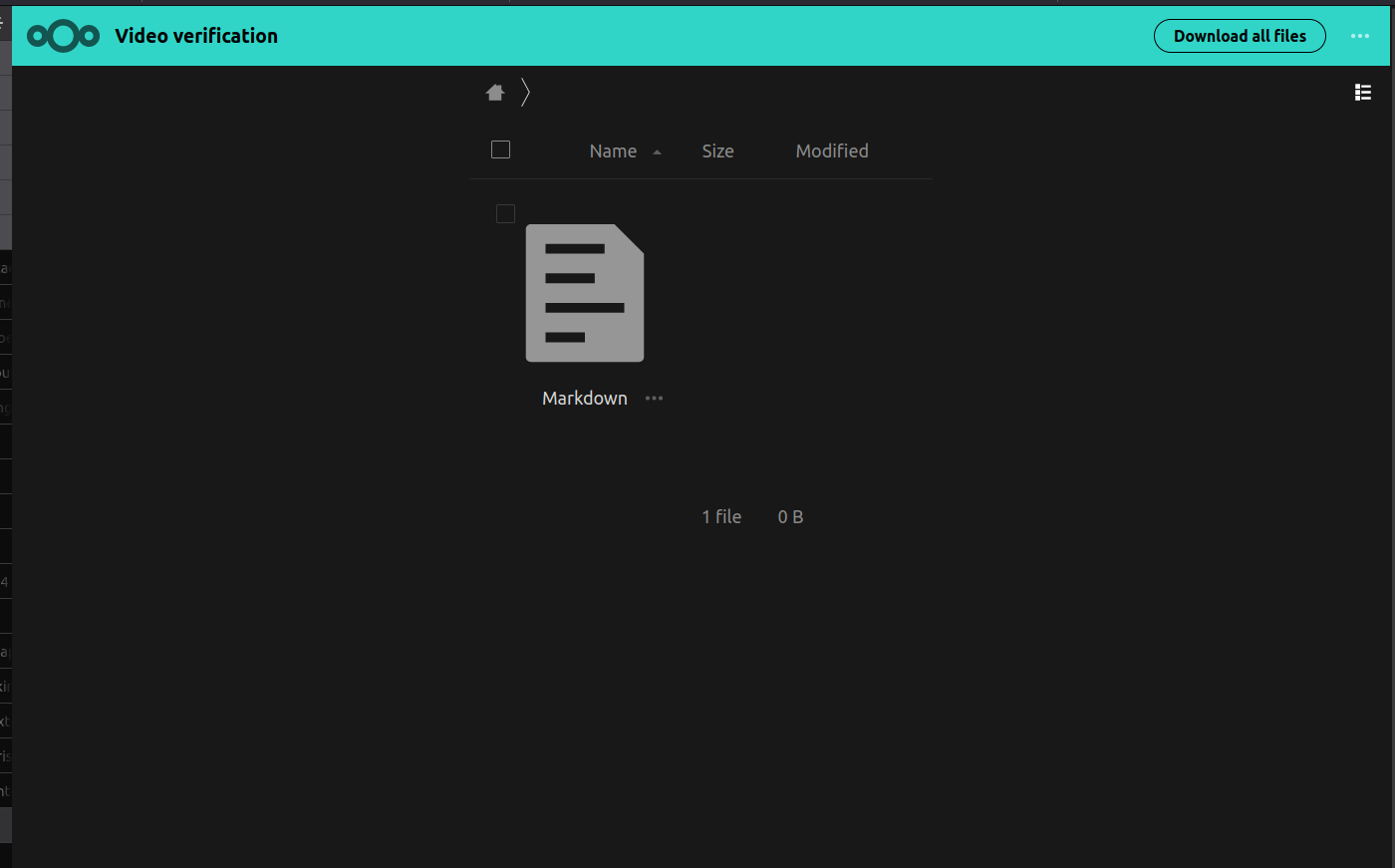
Task: Toggle list view icon
Action: point(1363,93)
